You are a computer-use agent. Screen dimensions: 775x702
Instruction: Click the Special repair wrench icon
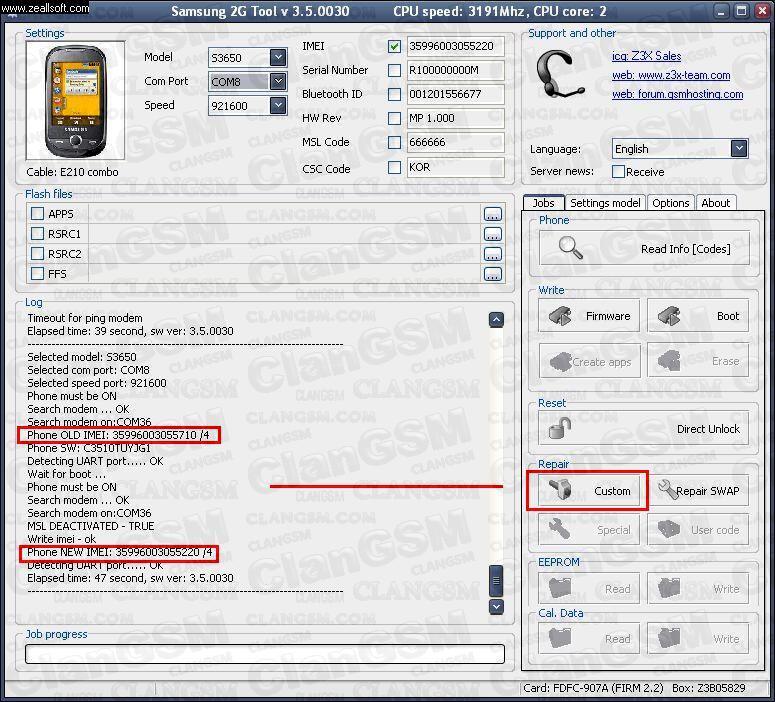tap(560, 529)
